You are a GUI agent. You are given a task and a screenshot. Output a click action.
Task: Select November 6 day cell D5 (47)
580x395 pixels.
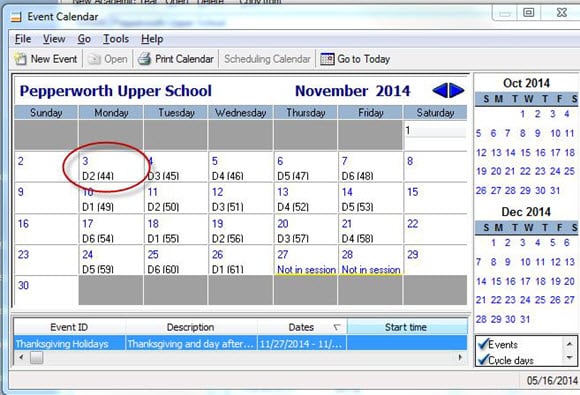tap(306, 167)
